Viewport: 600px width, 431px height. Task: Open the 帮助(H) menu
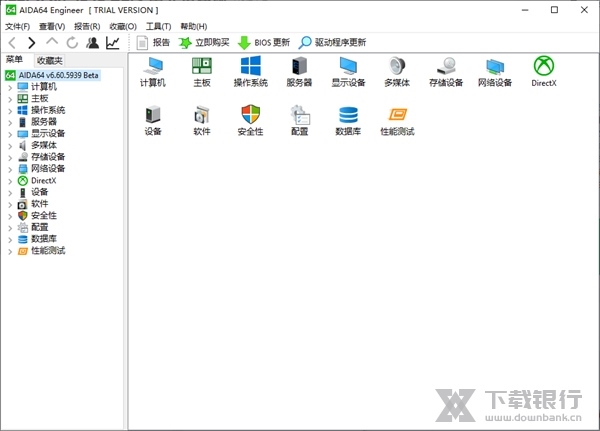(194, 26)
